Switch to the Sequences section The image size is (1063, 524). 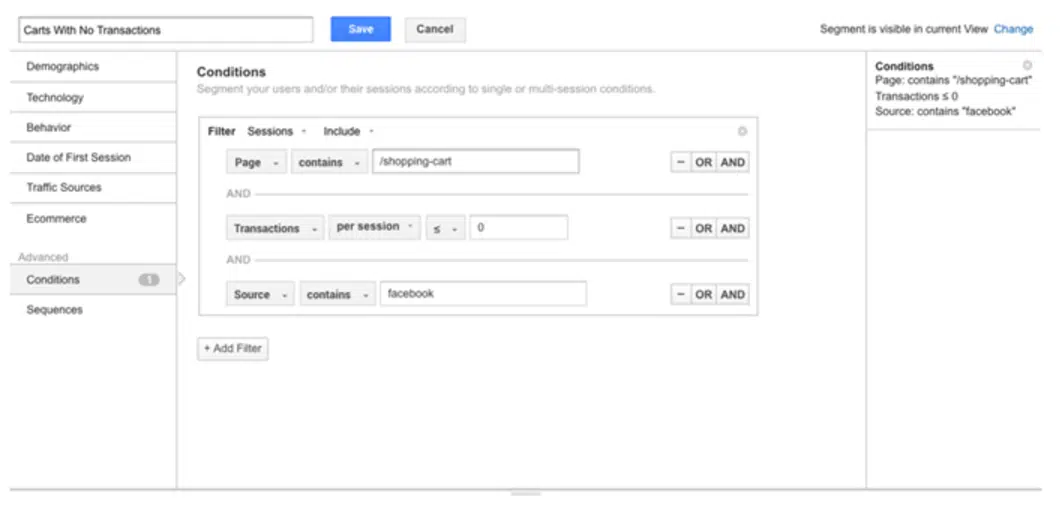tap(55, 310)
